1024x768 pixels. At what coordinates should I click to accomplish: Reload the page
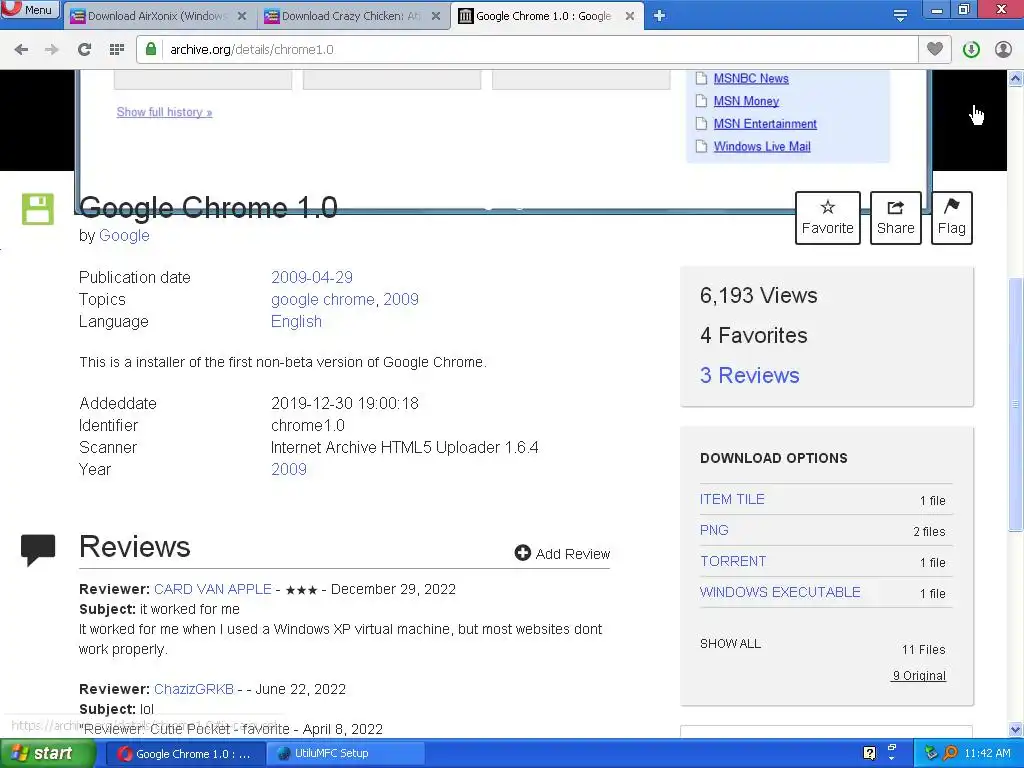(84, 49)
